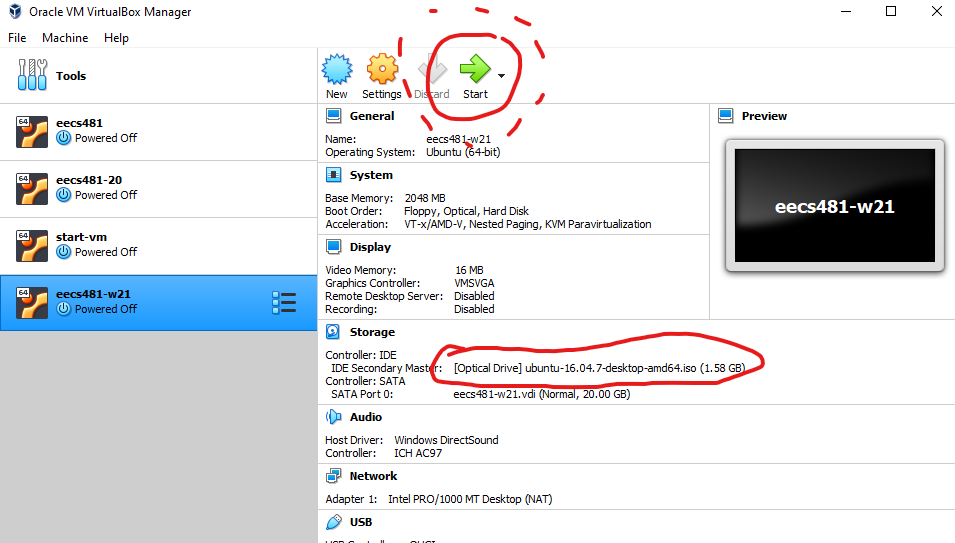
Task: Open Settings with the orange gear icon
Action: click(382, 69)
